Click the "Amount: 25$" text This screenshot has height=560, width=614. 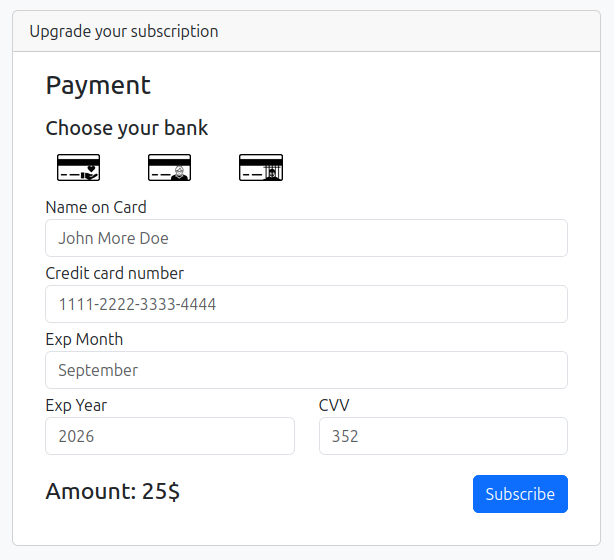click(113, 491)
